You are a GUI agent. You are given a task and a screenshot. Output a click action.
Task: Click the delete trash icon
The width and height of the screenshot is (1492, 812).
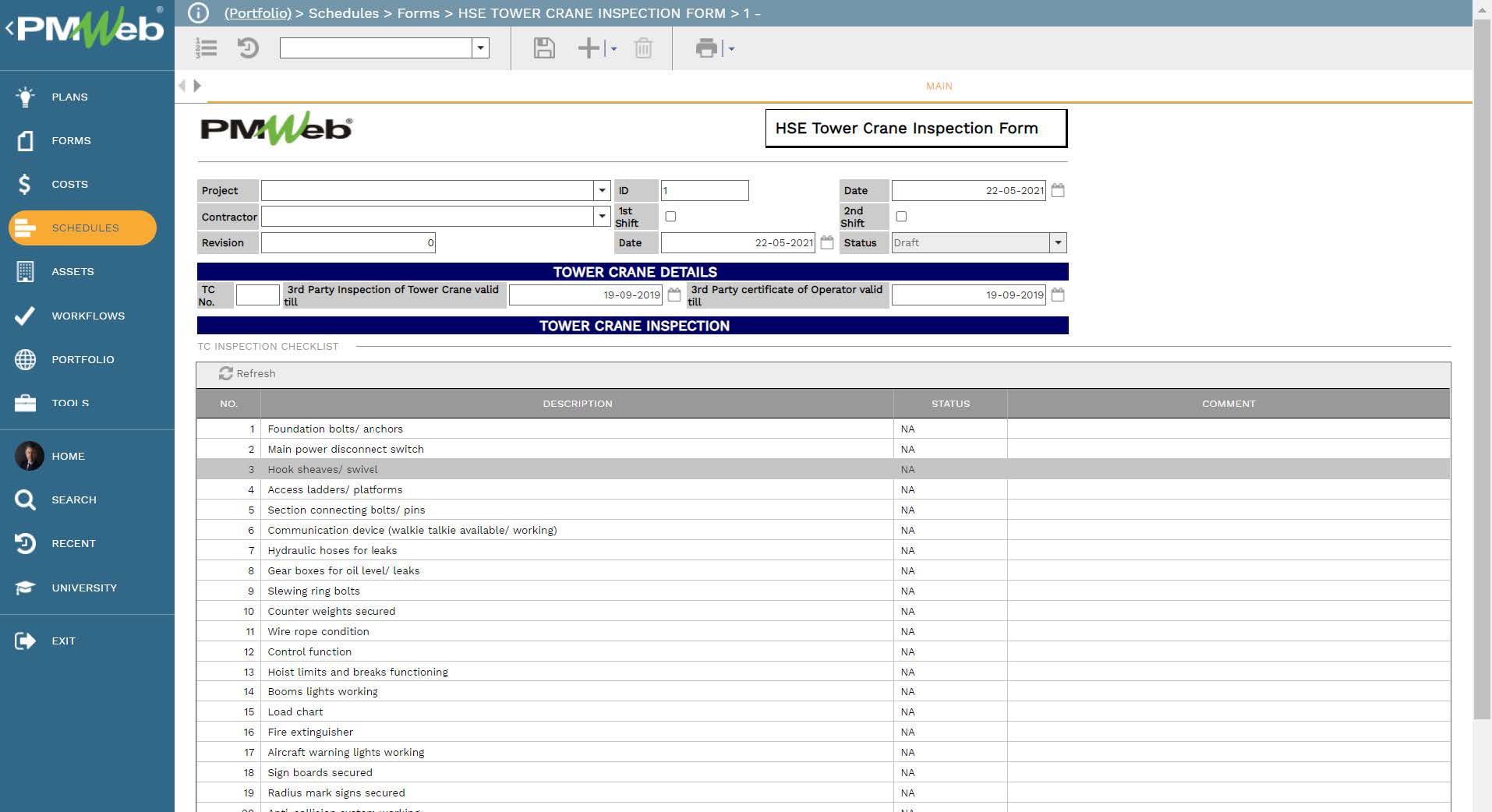point(643,48)
